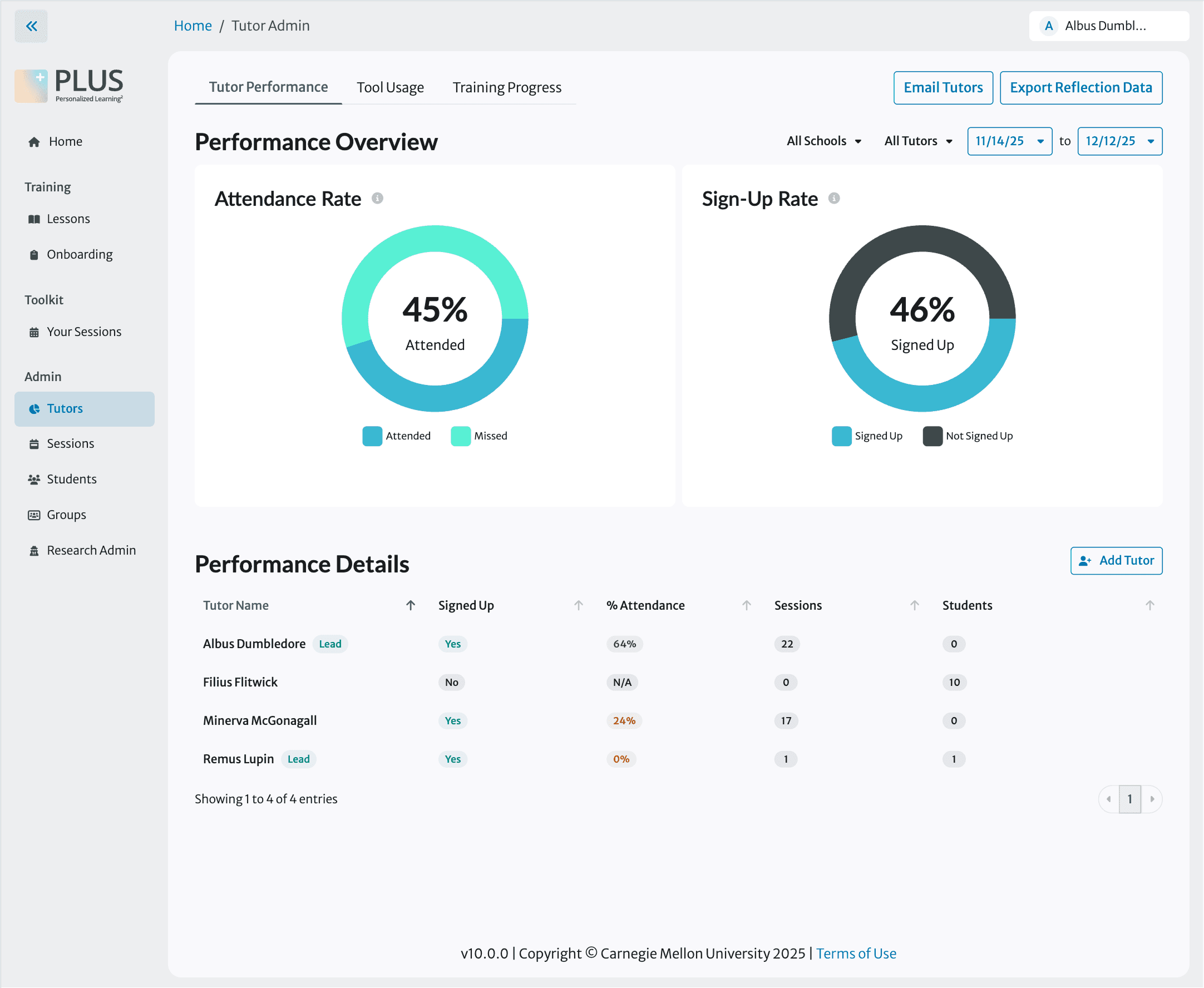Viewport: 1204px width, 988px height.
Task: Click Email Tutors button
Action: tap(943, 88)
